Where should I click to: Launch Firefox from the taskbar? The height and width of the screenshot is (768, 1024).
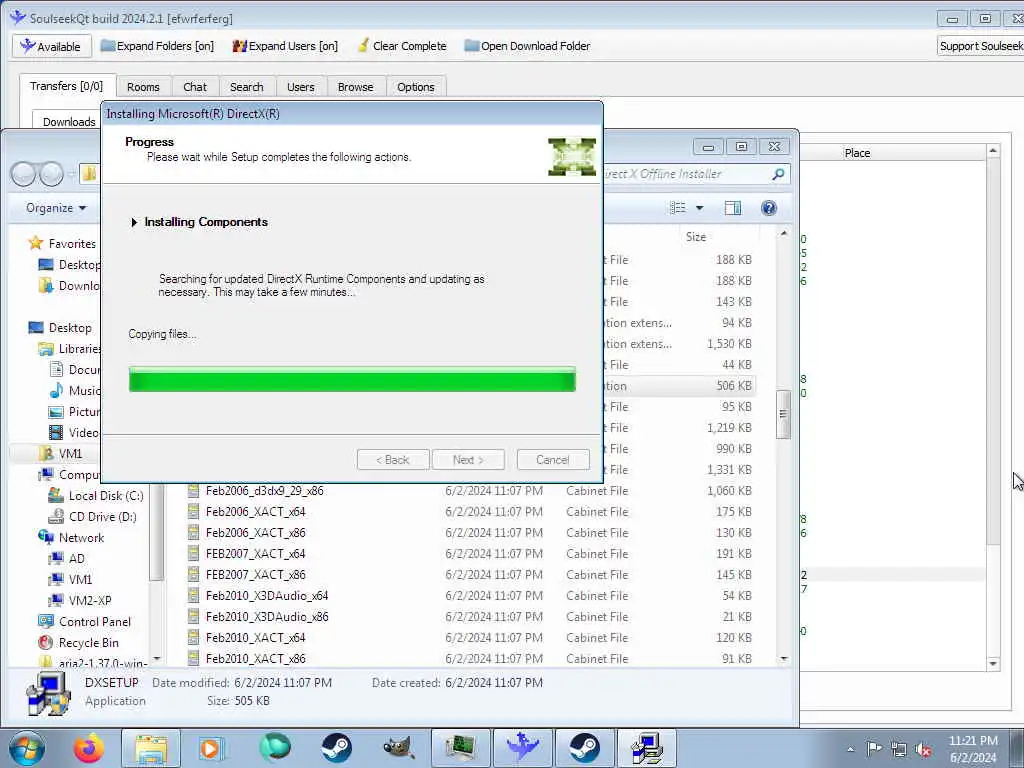(88, 748)
